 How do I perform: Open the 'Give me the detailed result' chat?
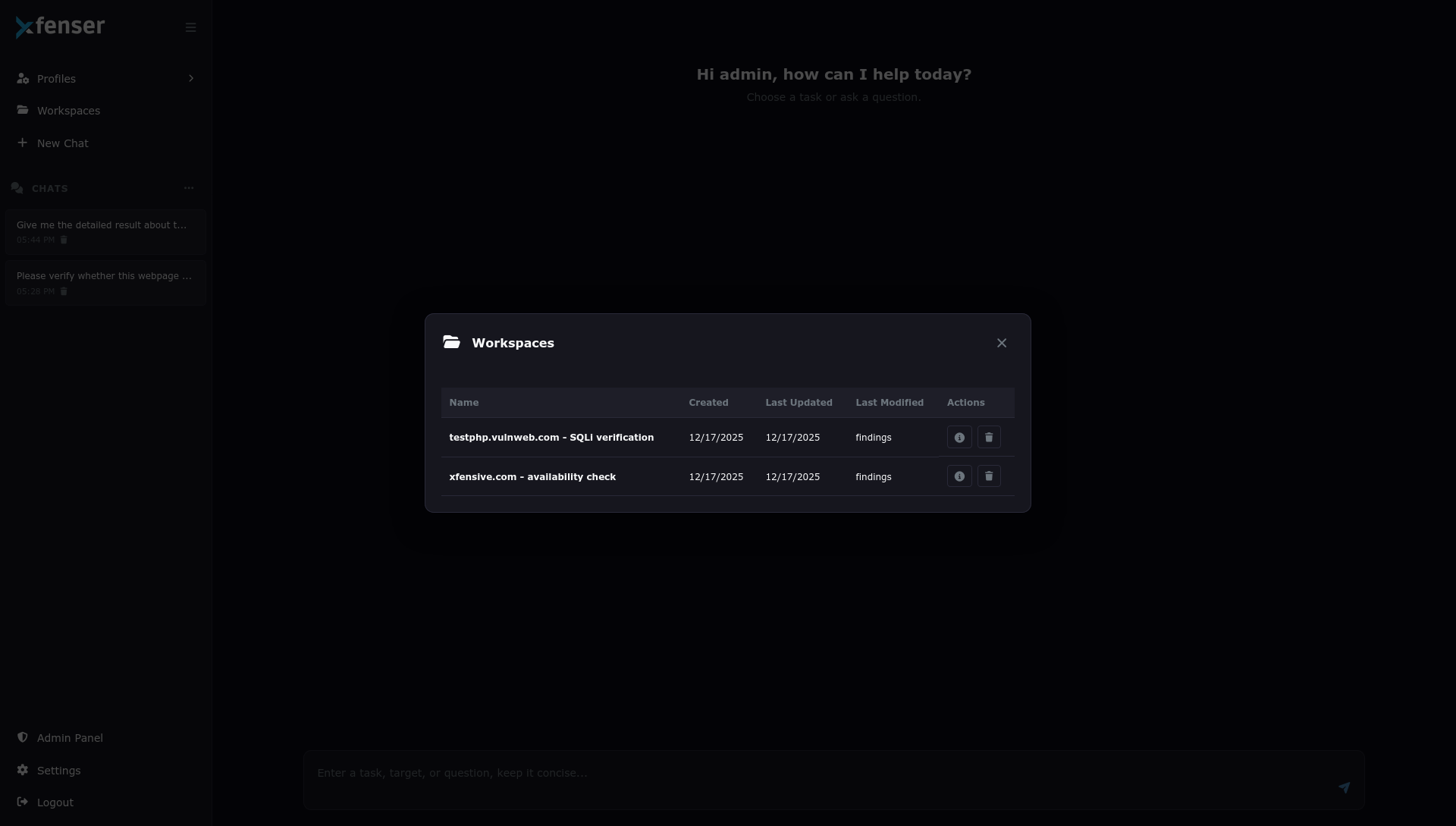102,225
